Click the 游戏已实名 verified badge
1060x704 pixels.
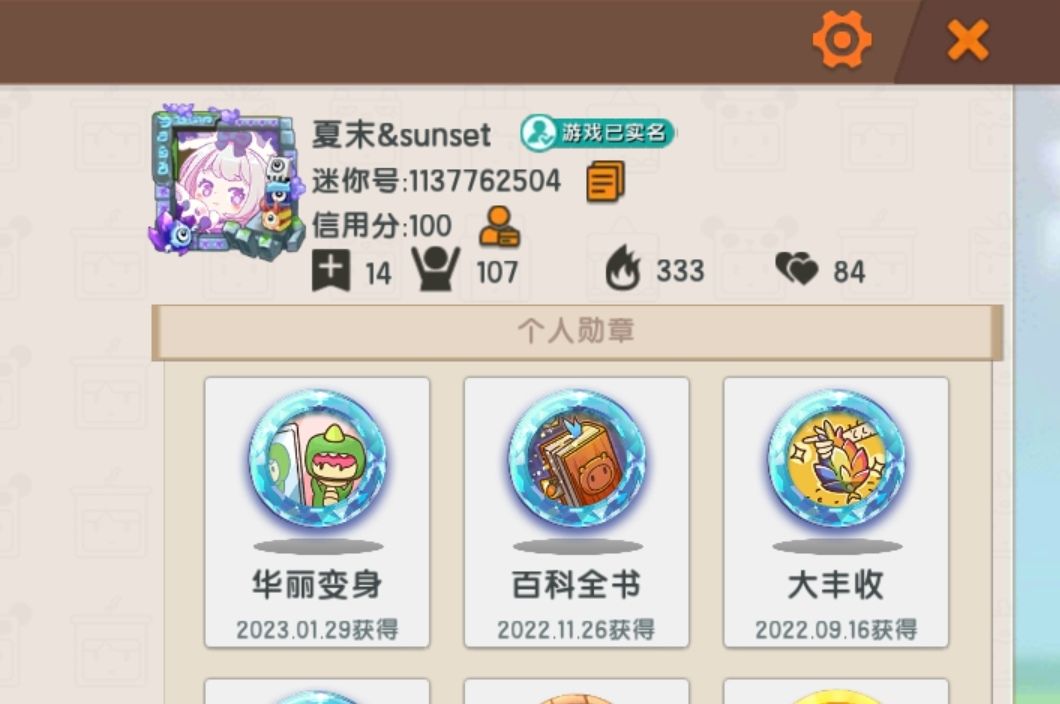[598, 133]
